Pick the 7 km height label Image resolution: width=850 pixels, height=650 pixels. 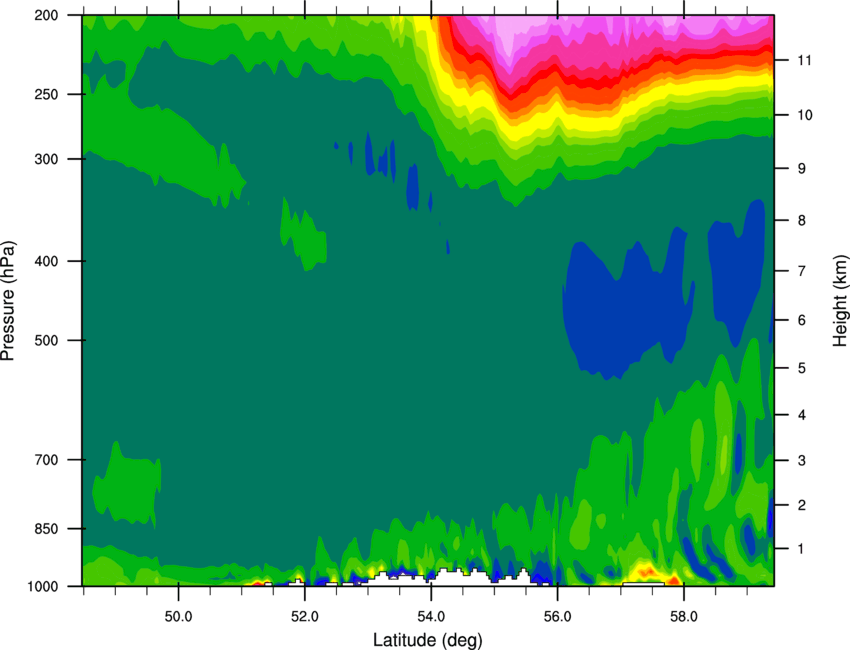tap(801, 271)
